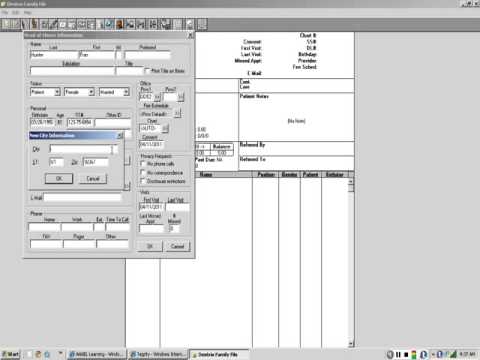This screenshot has height=360, width=480.
Task: Click the Last Visit date field
Action: point(178,207)
